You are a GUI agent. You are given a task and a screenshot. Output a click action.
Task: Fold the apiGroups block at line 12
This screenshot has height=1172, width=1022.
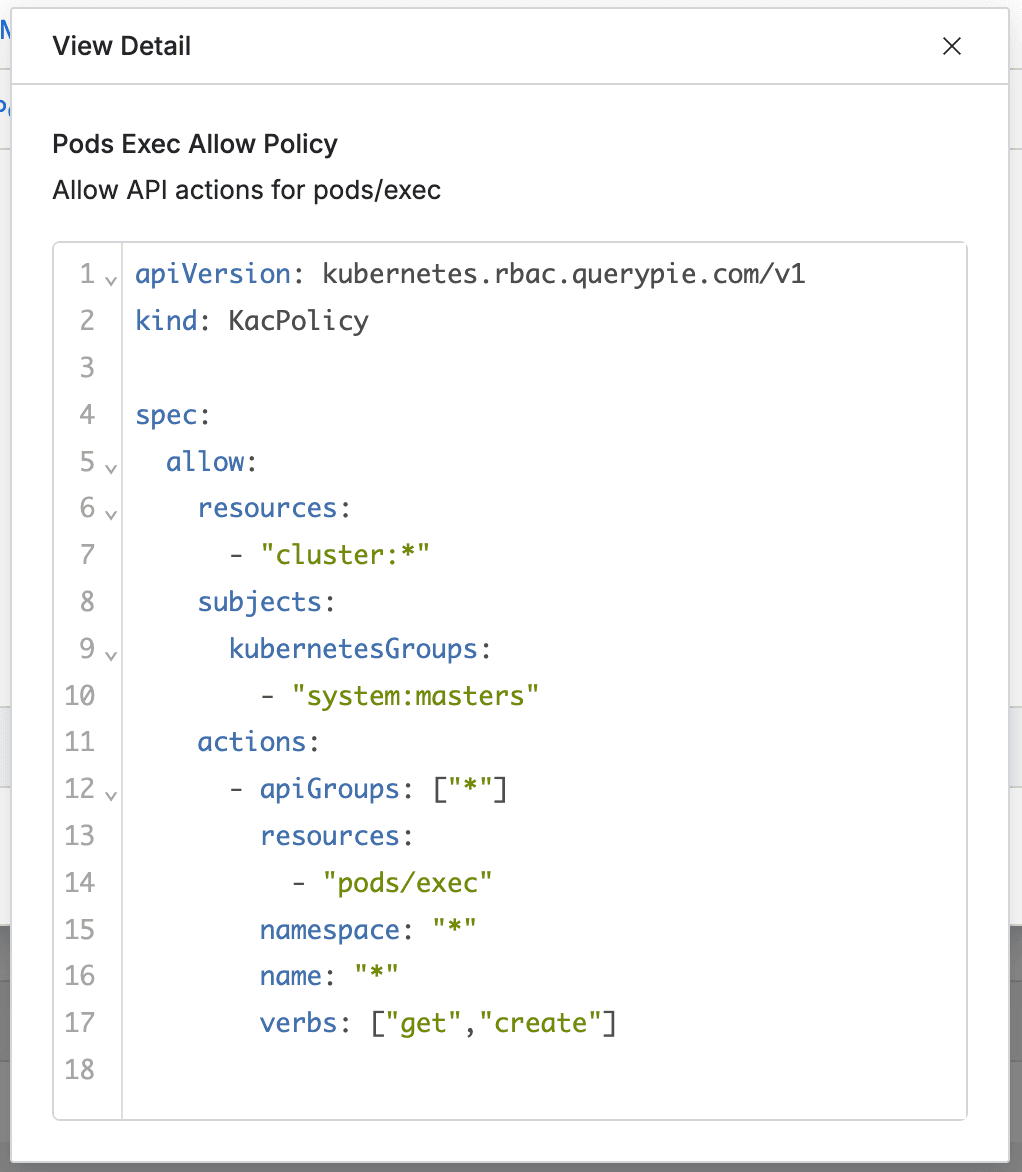[x=111, y=795]
